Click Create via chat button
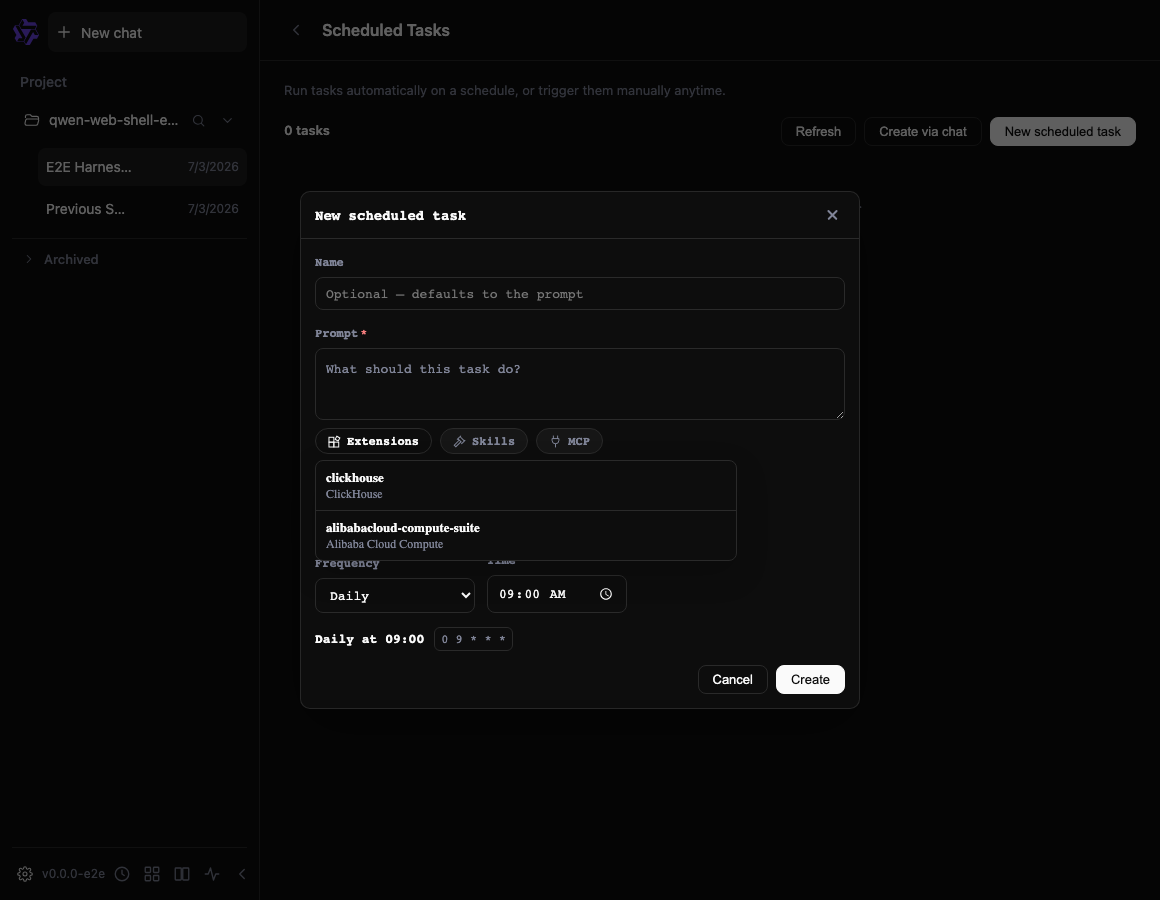Screen dimensions: 1160x900 pyautogui.click(x=923, y=132)
